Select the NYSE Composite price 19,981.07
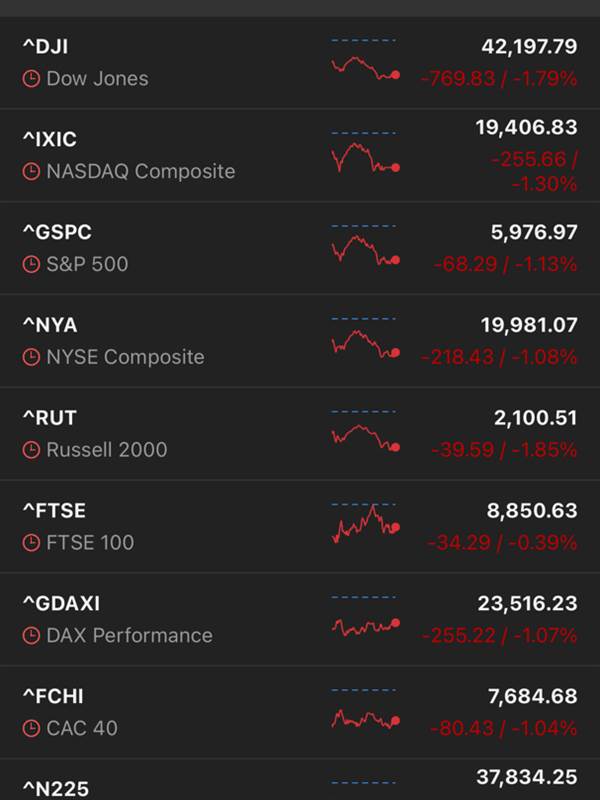Image resolution: width=600 pixels, height=800 pixels. pyautogui.click(x=529, y=325)
